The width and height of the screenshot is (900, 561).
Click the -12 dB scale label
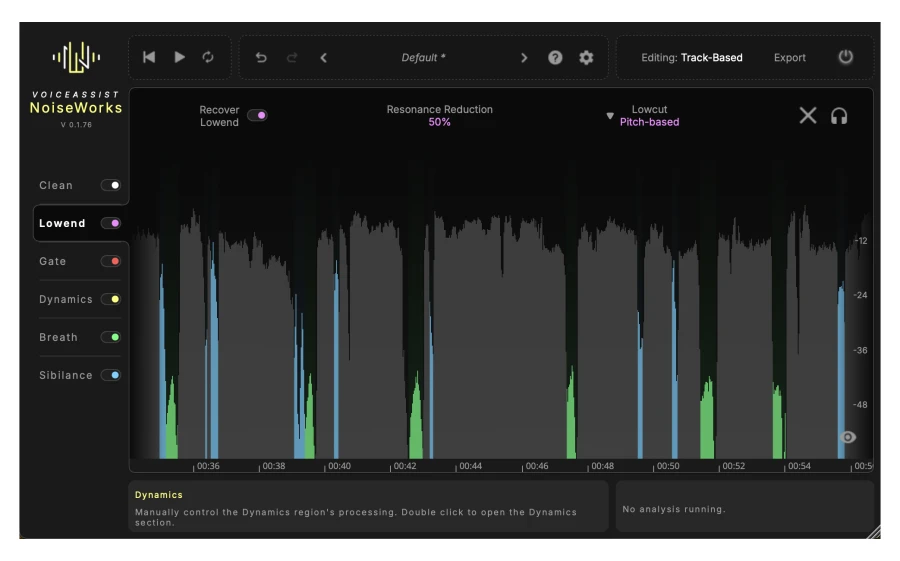[860, 241]
